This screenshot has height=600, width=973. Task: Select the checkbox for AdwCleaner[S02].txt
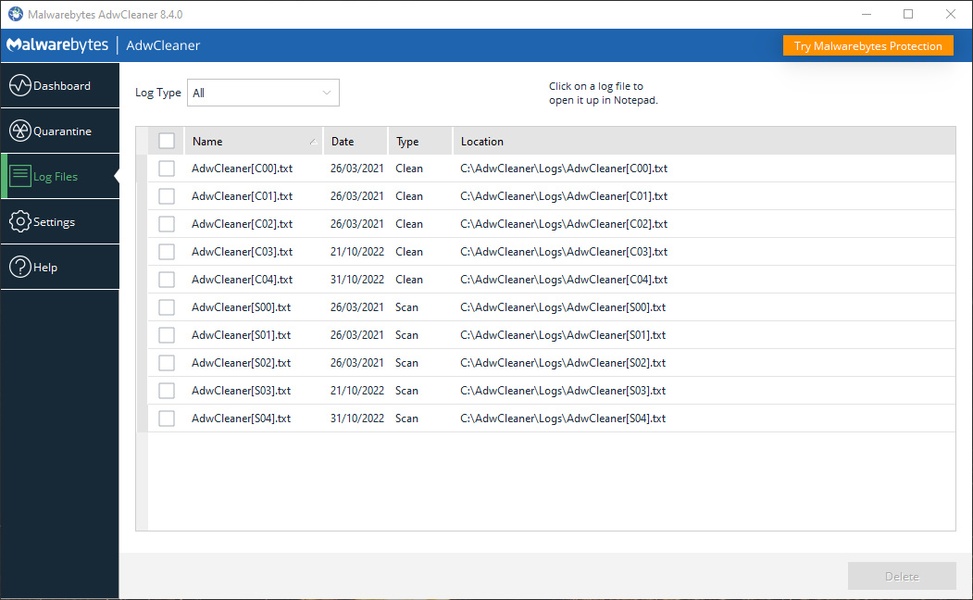166,363
